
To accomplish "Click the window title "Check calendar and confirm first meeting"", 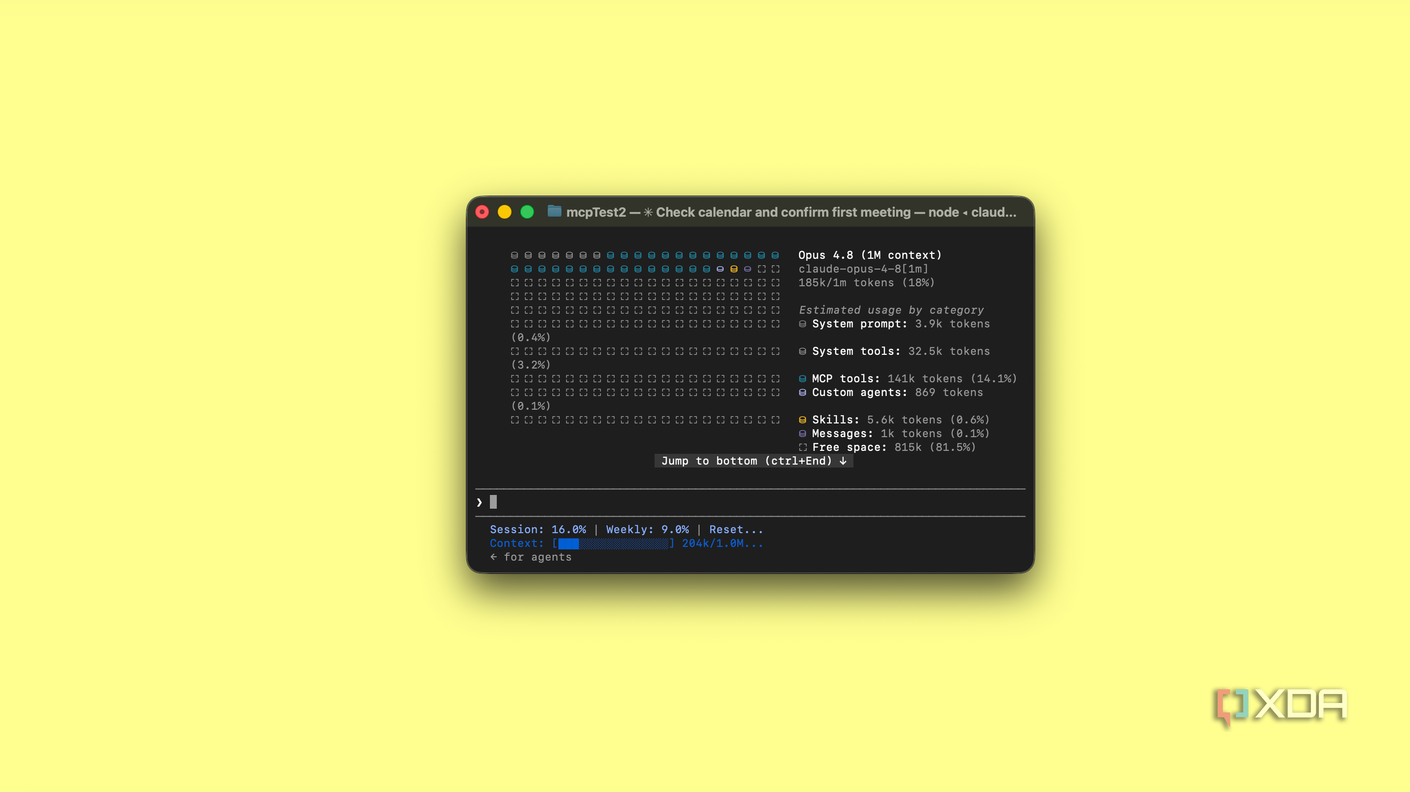I will pyautogui.click(x=783, y=212).
